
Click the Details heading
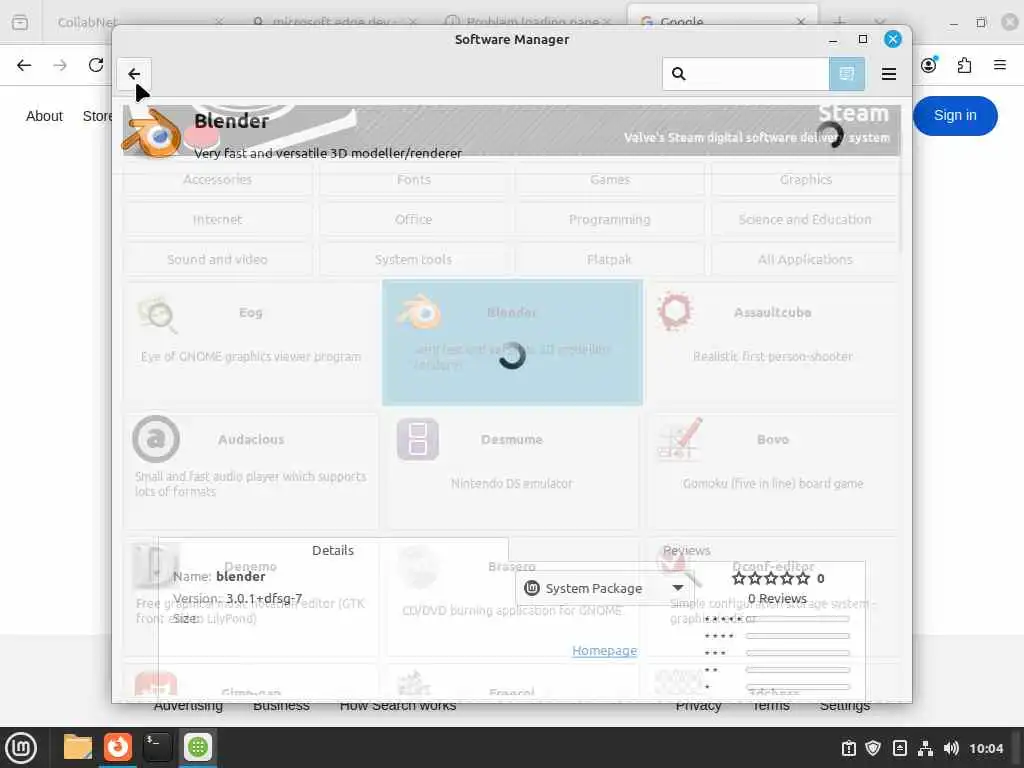(x=333, y=551)
